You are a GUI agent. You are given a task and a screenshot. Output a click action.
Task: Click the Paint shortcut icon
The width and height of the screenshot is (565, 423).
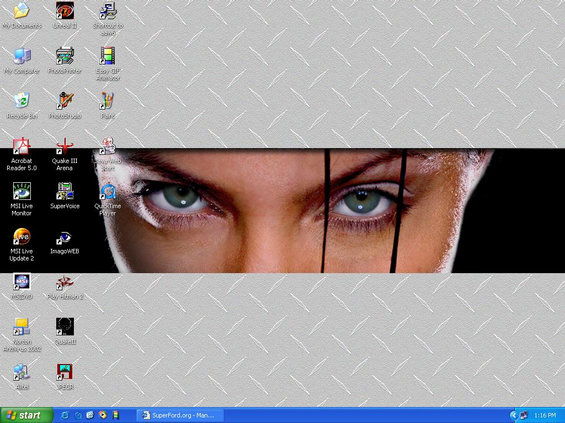click(x=107, y=101)
